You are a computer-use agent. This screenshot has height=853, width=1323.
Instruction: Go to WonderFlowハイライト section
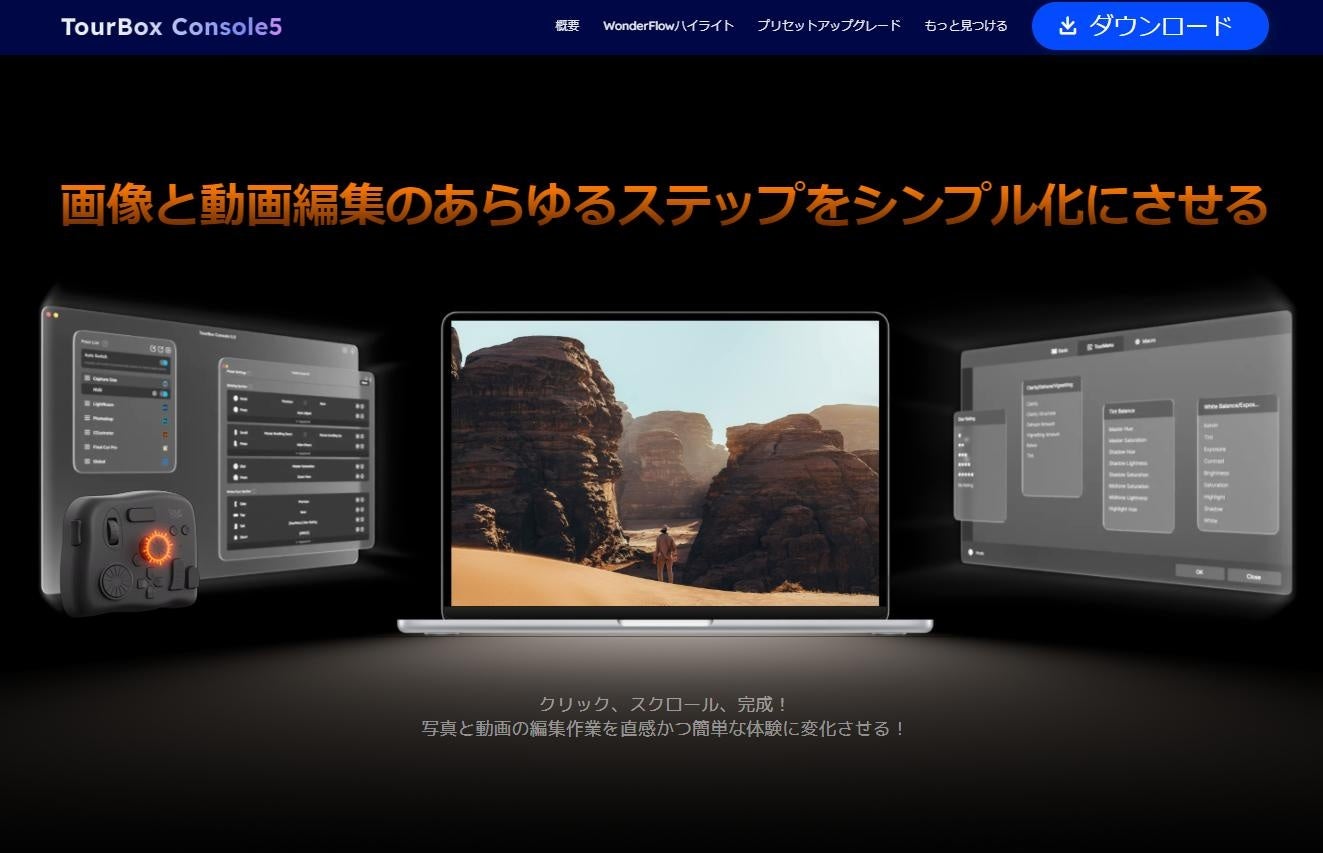coord(668,26)
